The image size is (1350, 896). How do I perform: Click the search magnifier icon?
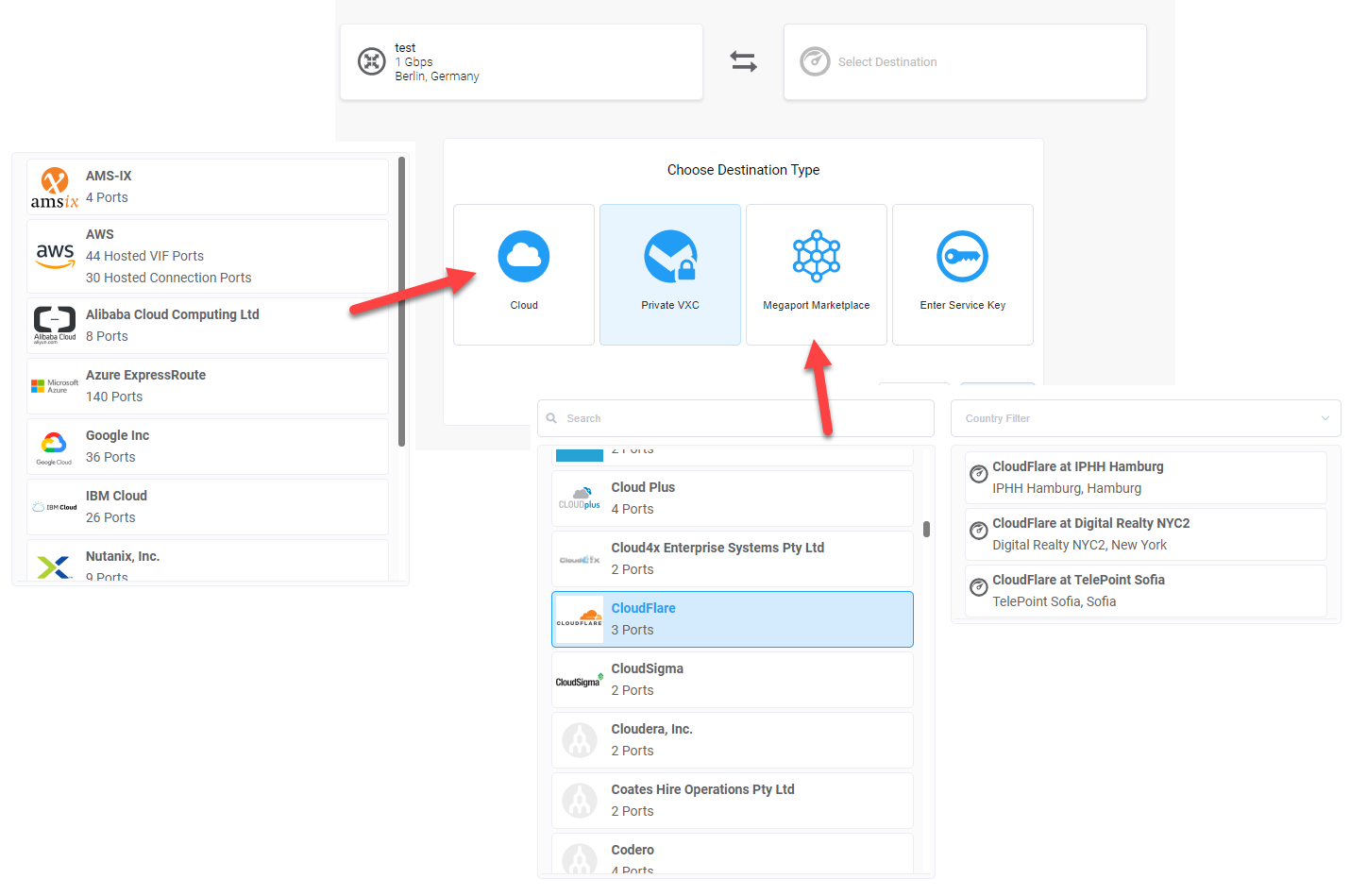click(551, 418)
